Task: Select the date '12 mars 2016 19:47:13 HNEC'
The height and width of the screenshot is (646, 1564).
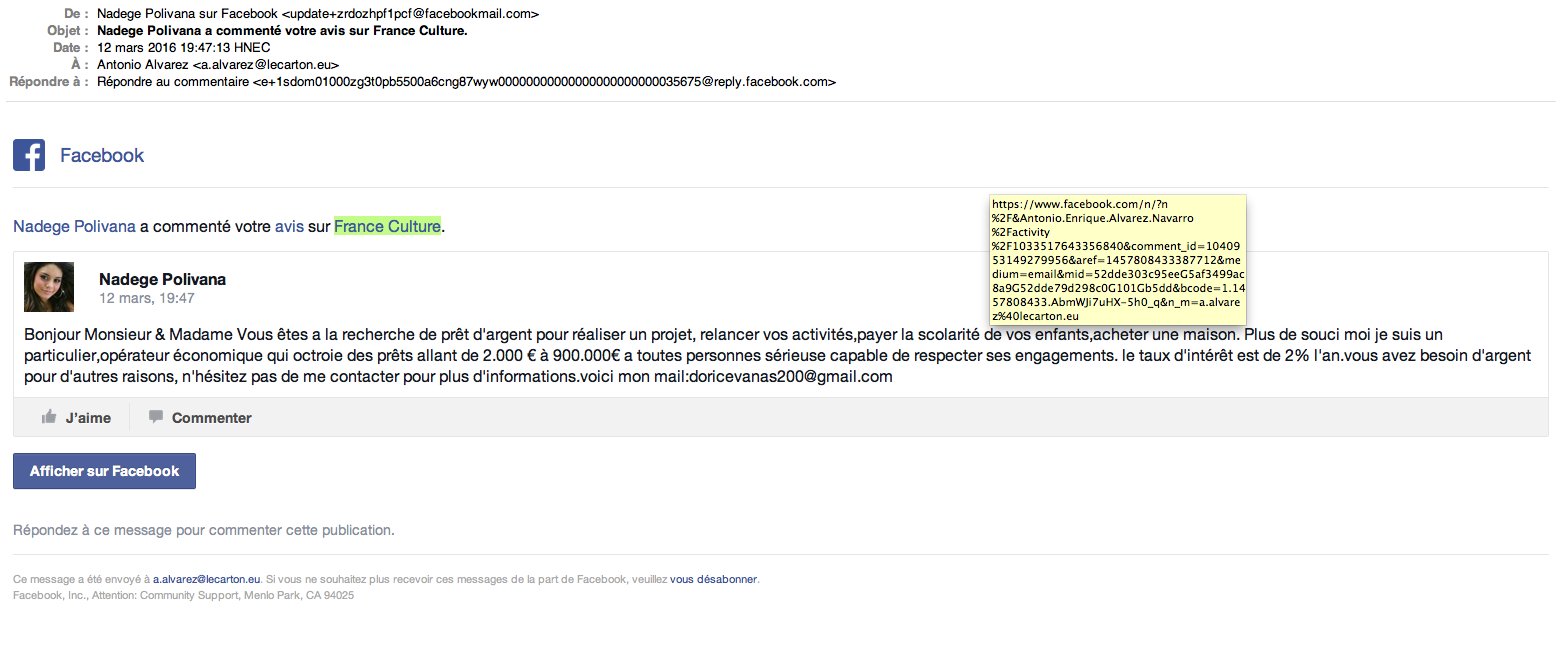Action: click(x=184, y=47)
